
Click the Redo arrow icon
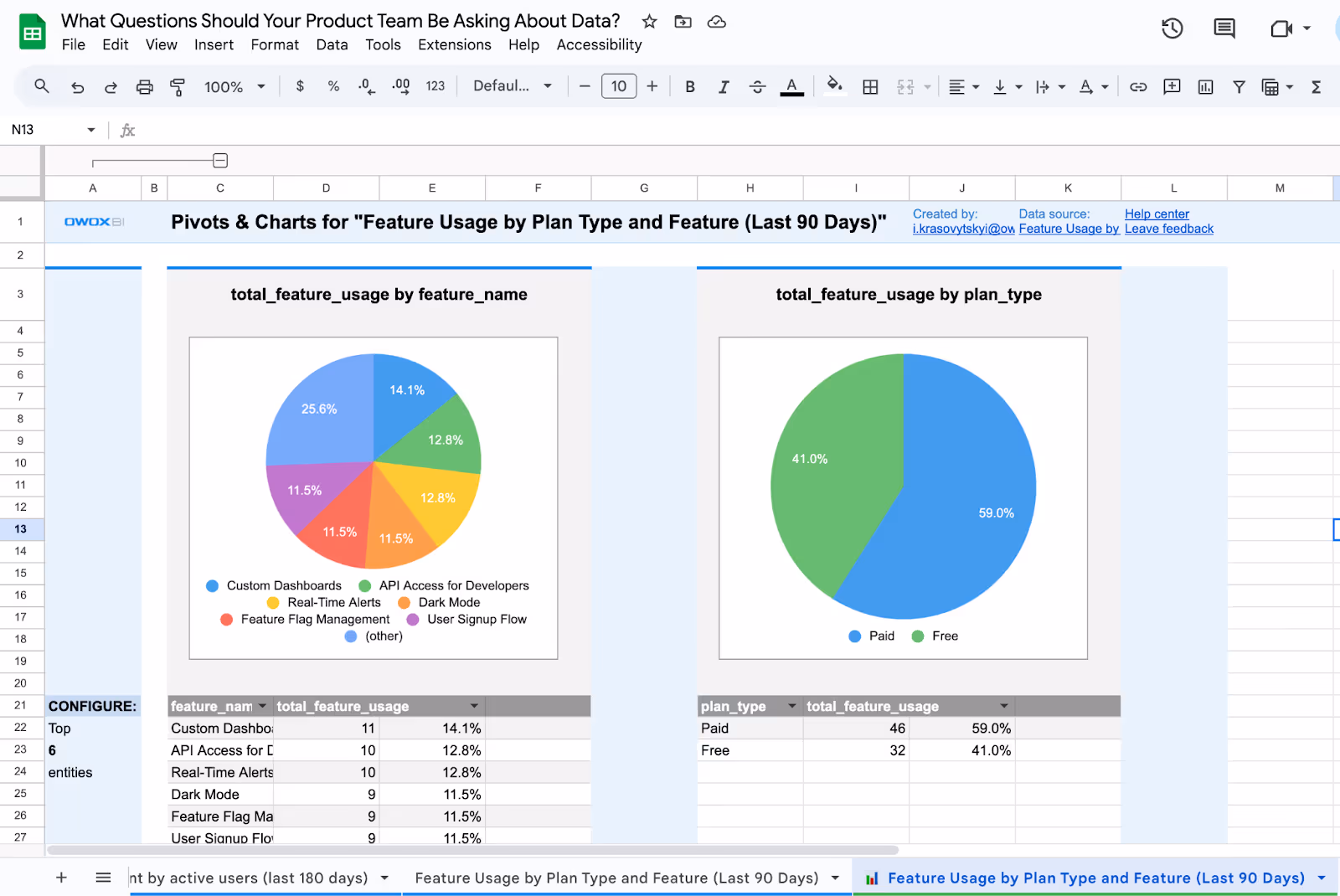click(111, 87)
